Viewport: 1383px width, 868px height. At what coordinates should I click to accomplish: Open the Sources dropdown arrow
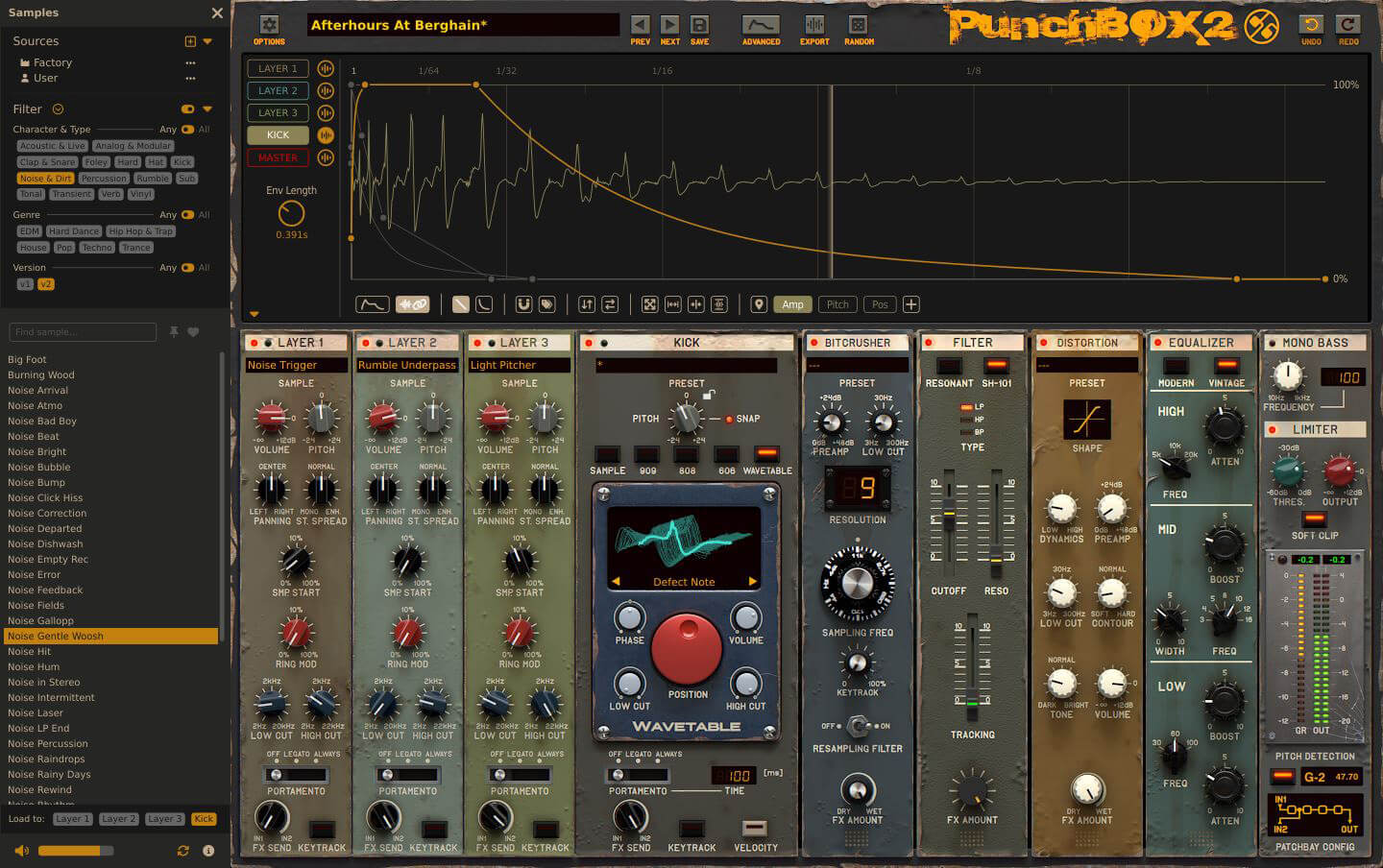click(207, 41)
